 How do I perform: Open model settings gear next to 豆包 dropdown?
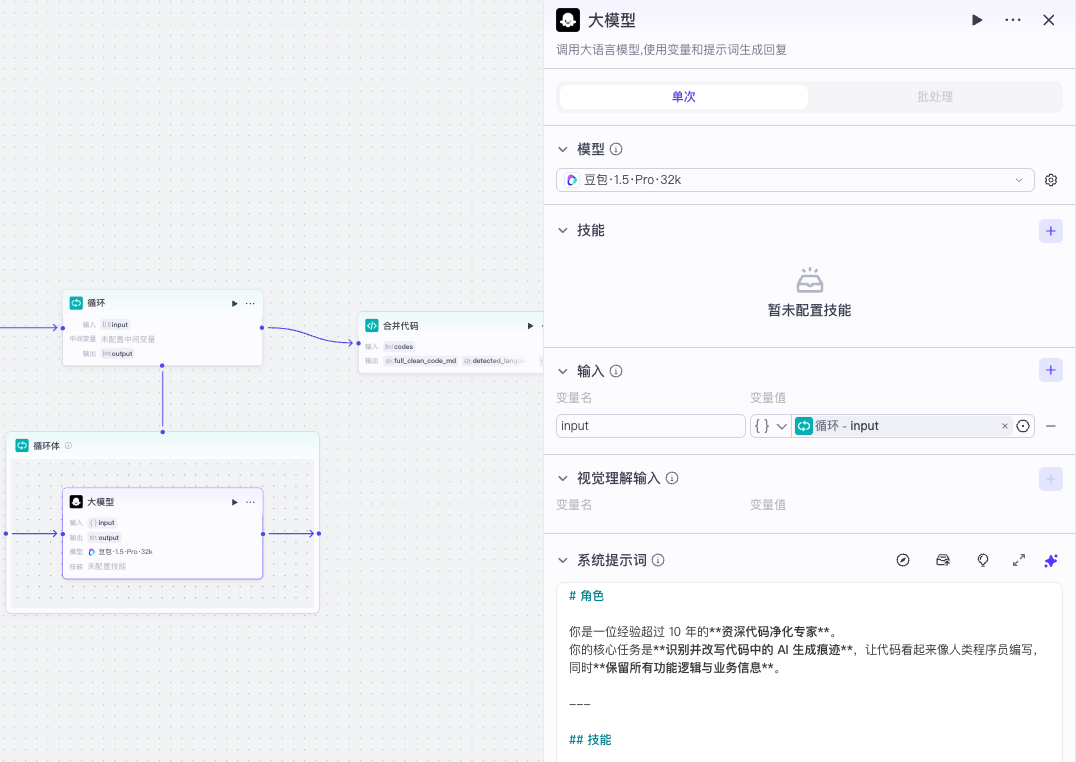tap(1051, 180)
